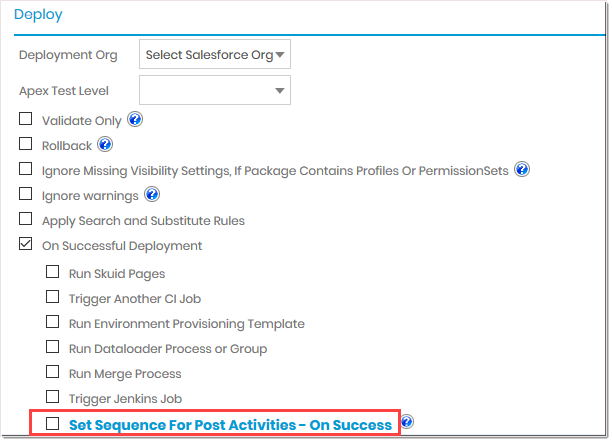Expand the Apex Test Level dropdown
Viewport: 612px width, 442px height.
tap(216, 91)
